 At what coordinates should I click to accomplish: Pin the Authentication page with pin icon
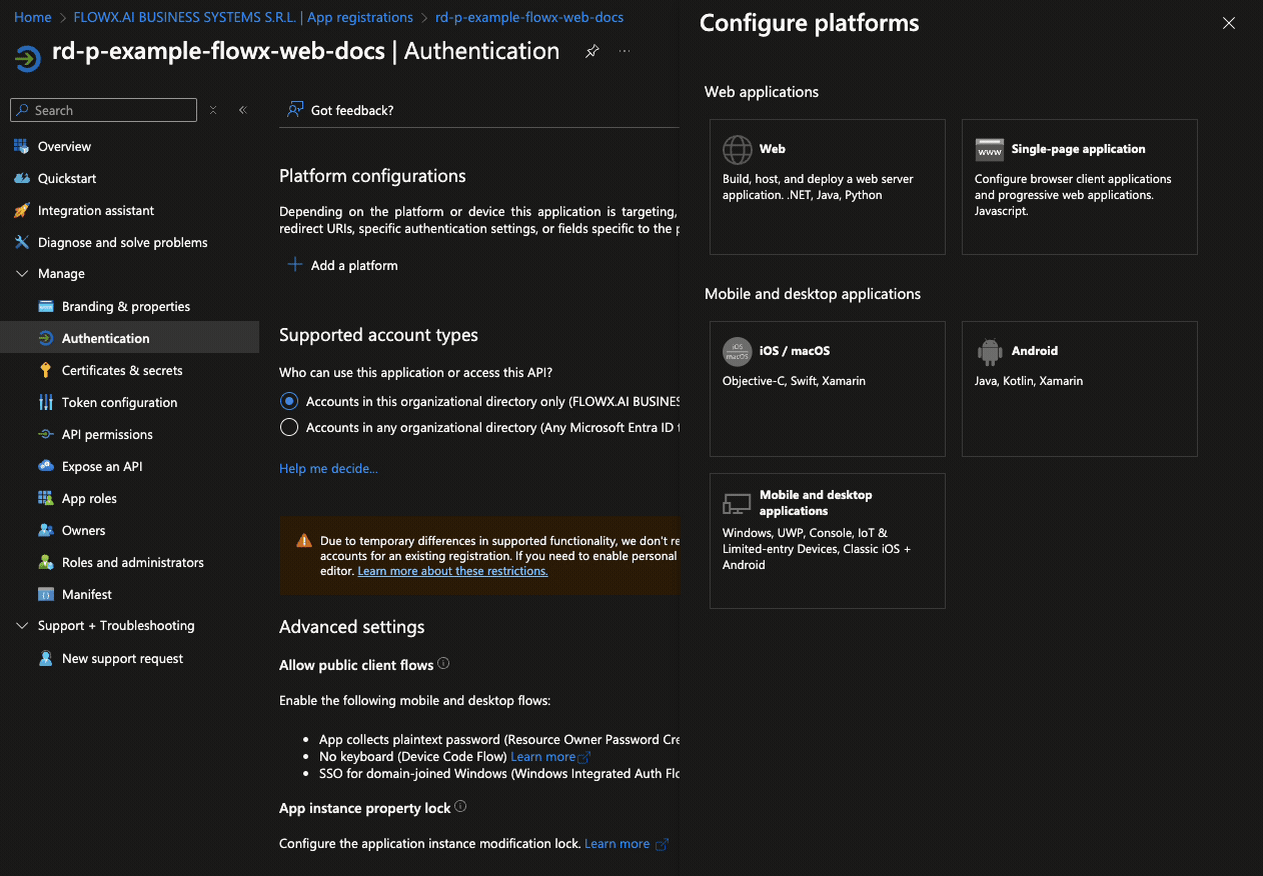[x=592, y=52]
